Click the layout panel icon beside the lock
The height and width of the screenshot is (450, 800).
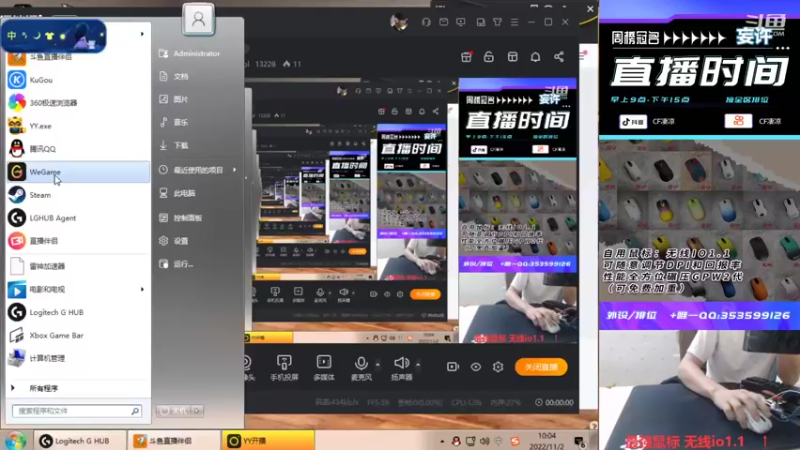tap(512, 57)
